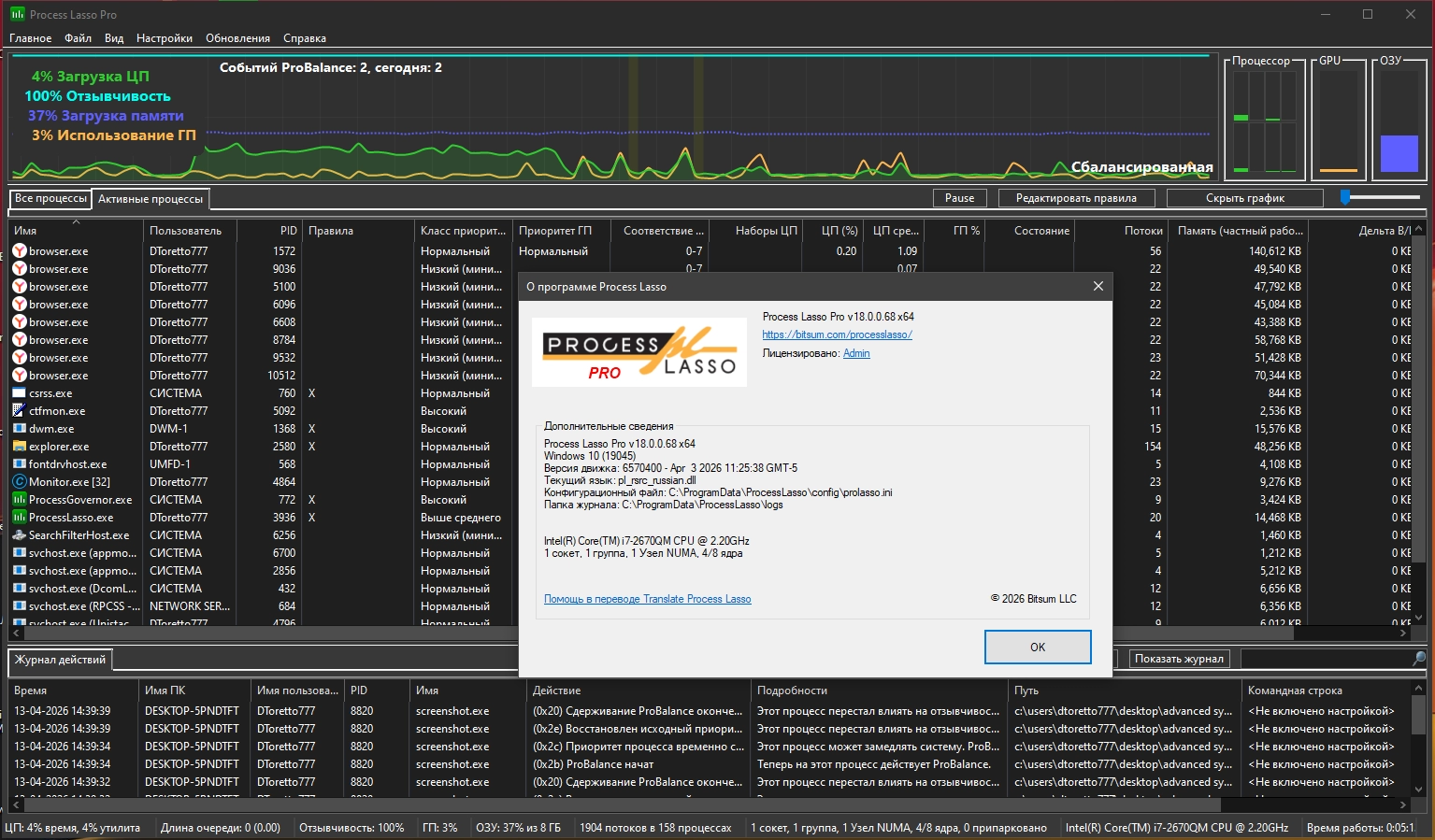
Task: Close the О программе Process Lasso dialog
Action: tap(1098, 286)
